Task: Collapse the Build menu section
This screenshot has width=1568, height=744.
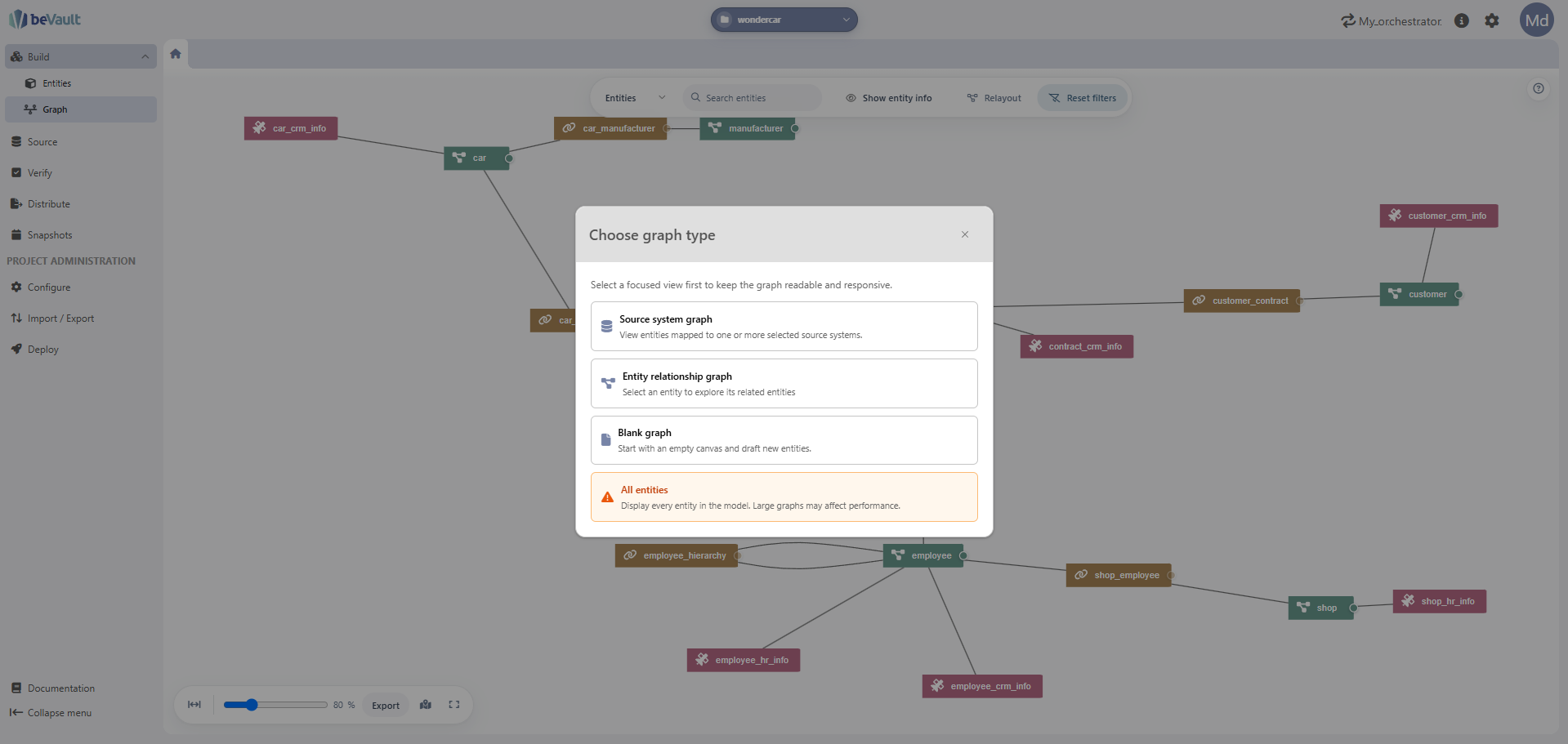Action: (80, 56)
